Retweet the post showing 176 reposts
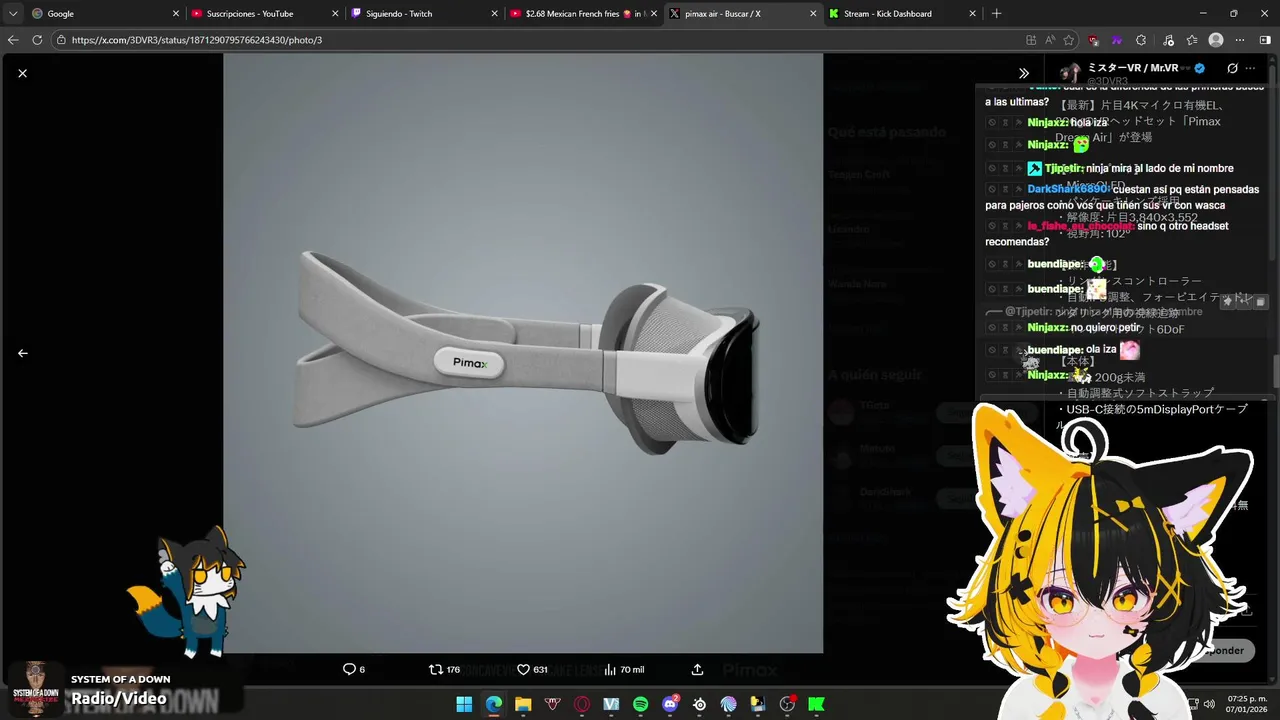Image resolution: width=1280 pixels, height=720 pixels. point(445,669)
